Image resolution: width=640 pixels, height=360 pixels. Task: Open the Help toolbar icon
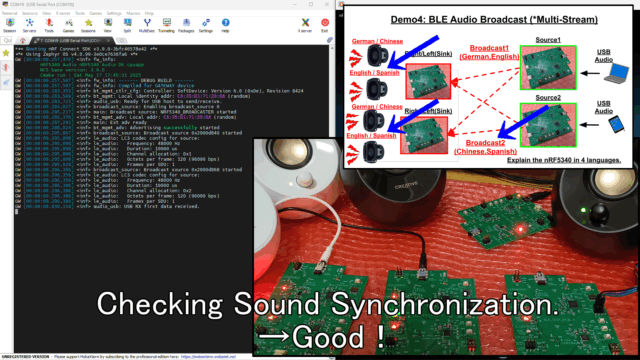pyautogui.click(x=225, y=25)
